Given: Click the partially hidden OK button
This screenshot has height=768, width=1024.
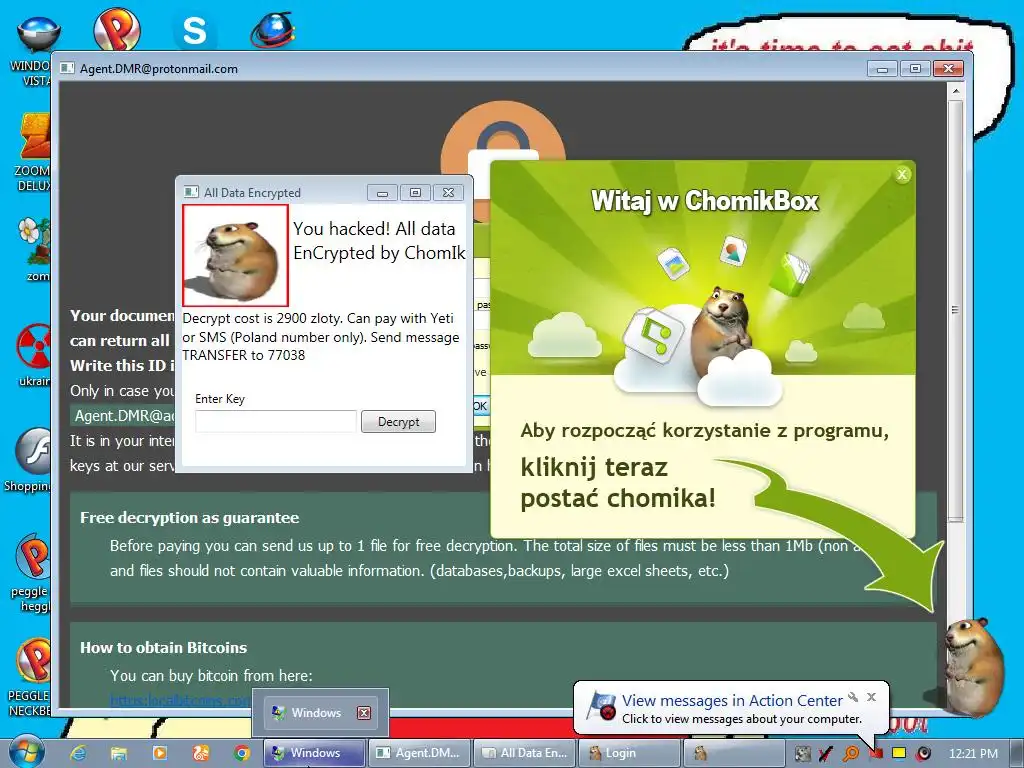Looking at the screenshot, I should [x=480, y=406].
